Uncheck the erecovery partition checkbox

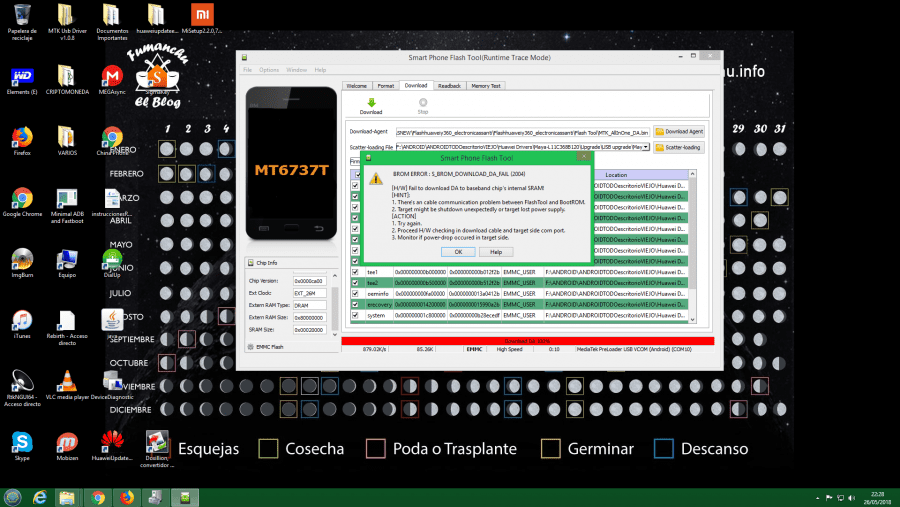(x=355, y=304)
